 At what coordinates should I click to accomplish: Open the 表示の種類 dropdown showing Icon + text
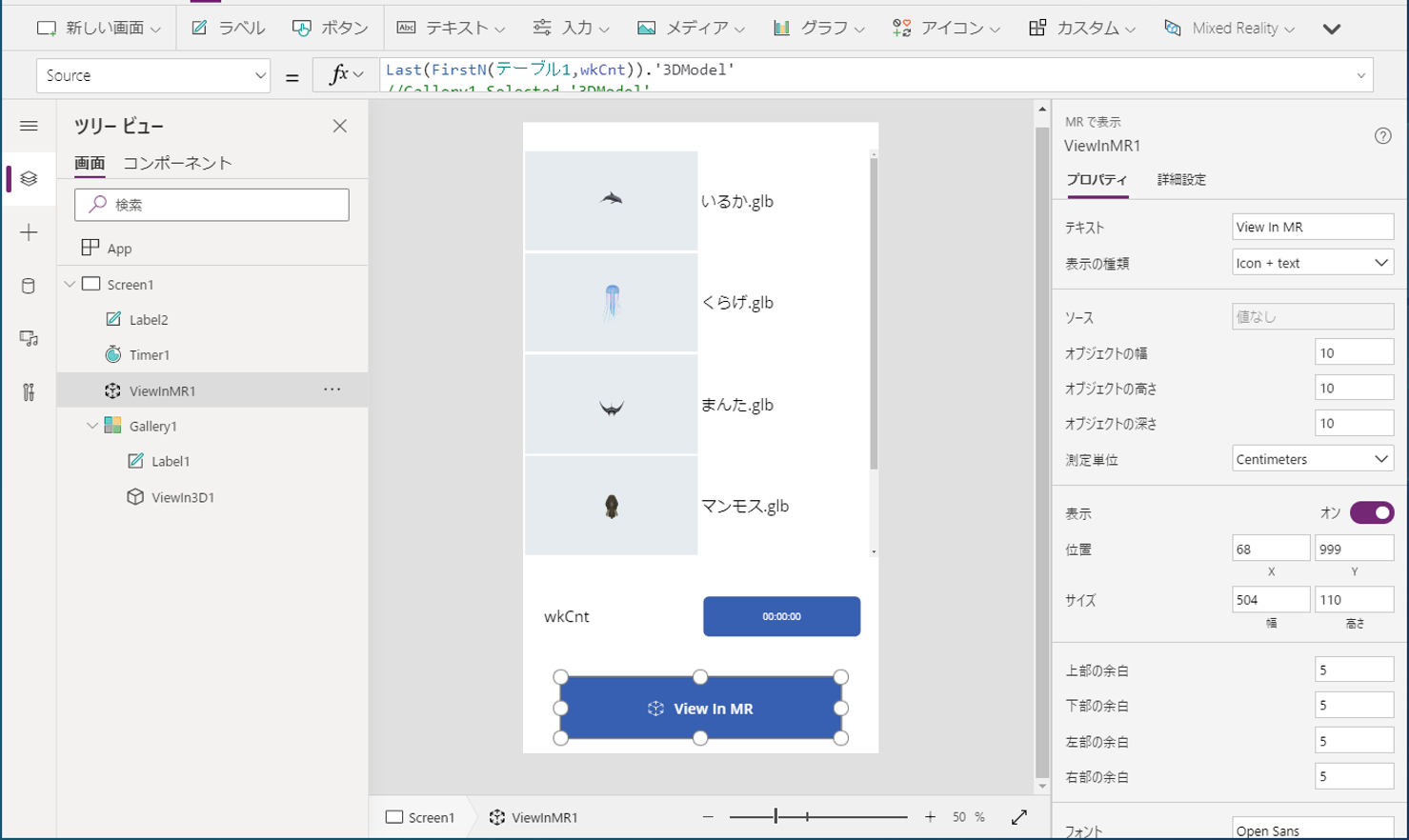1312,261
